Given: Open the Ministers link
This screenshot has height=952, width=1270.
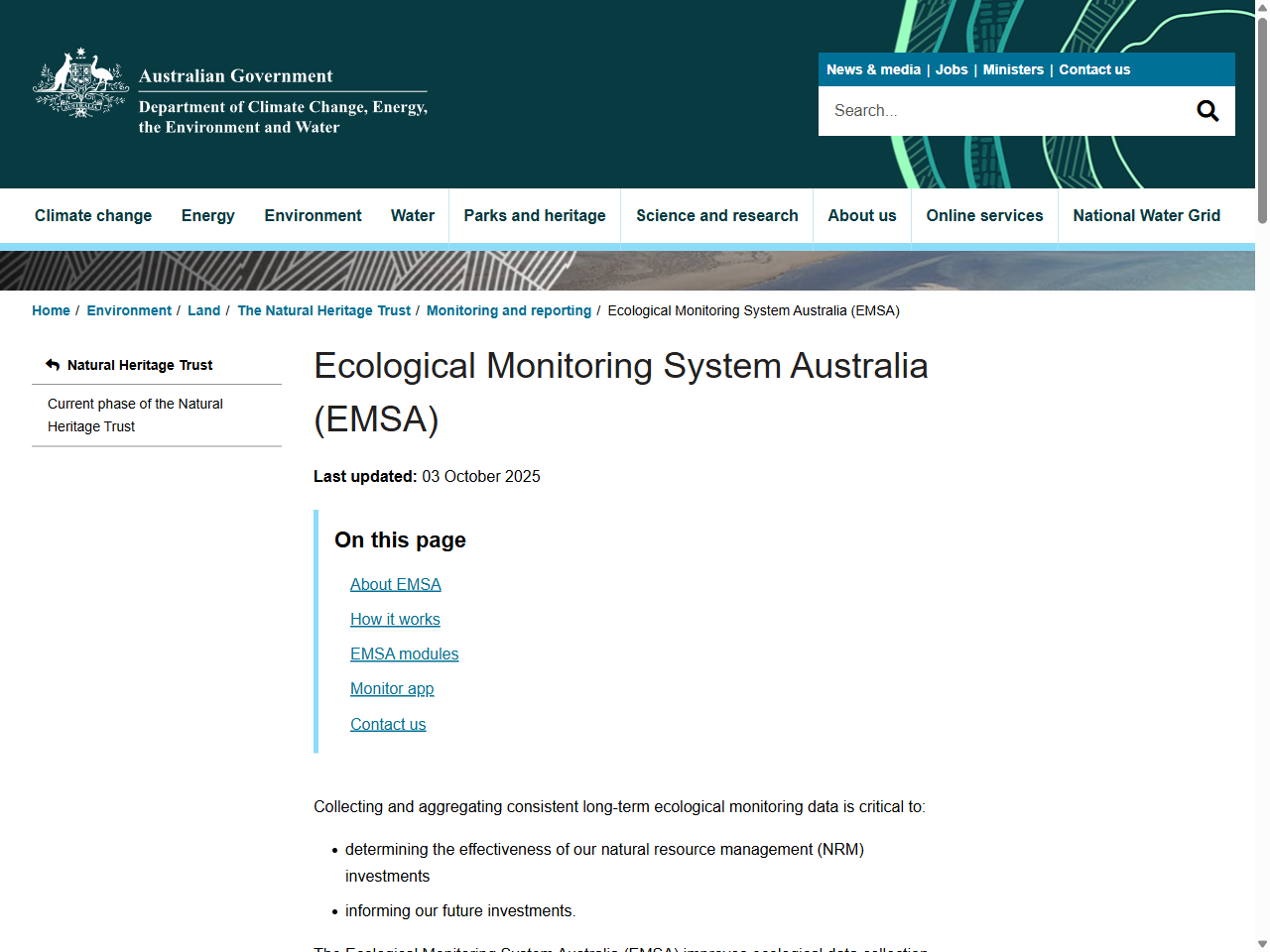Looking at the screenshot, I should click(1013, 69).
